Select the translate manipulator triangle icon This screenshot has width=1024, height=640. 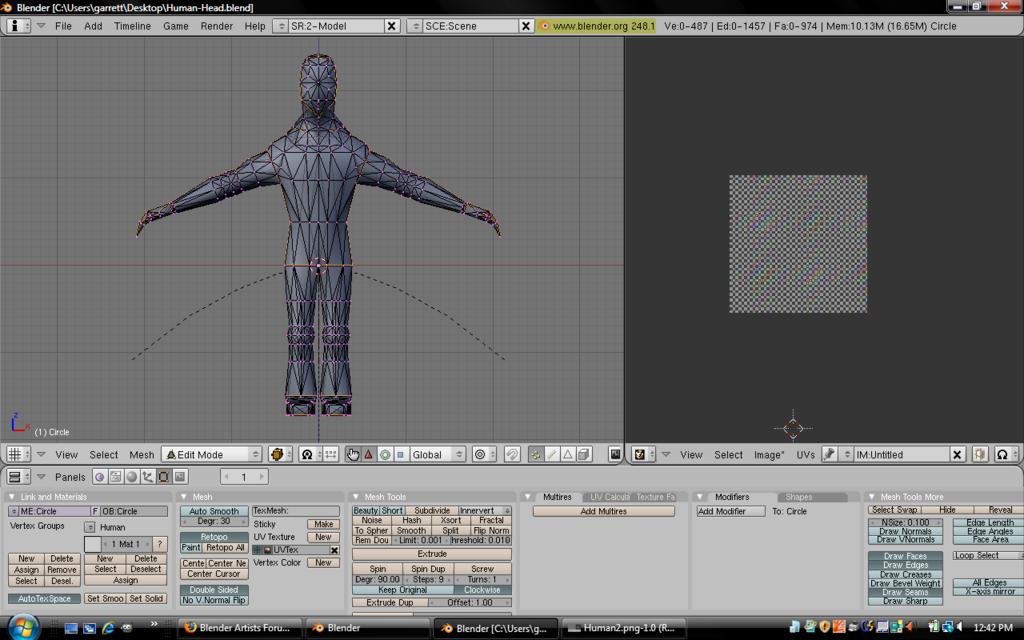click(368, 455)
